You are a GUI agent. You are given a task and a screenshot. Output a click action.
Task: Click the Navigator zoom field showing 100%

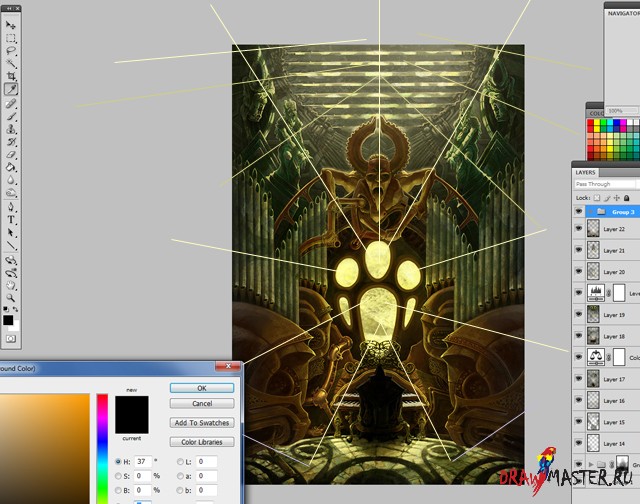[622, 111]
